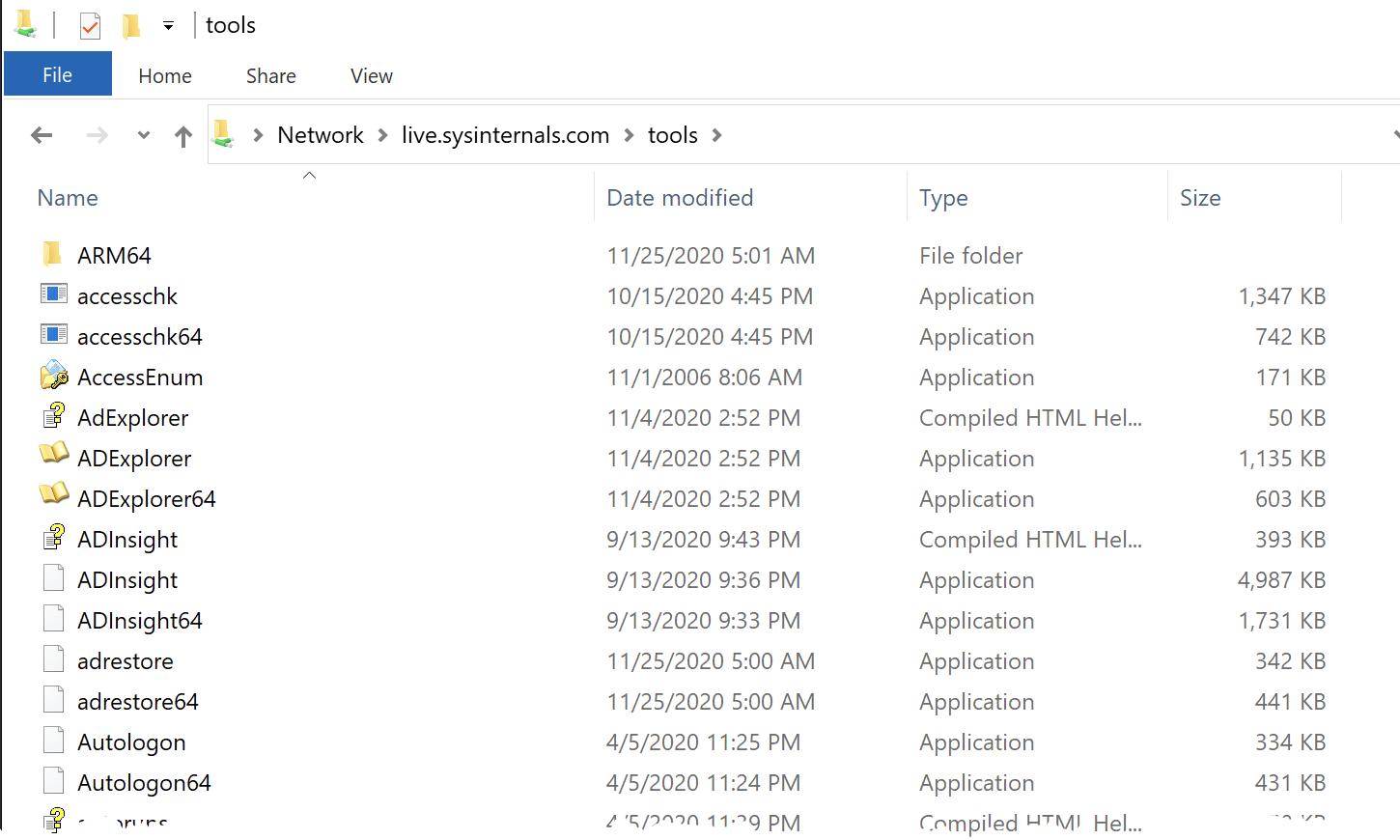Click the ADExplorer open book icon
Viewport: 1400px width, 840px height.
pyautogui.click(x=54, y=453)
